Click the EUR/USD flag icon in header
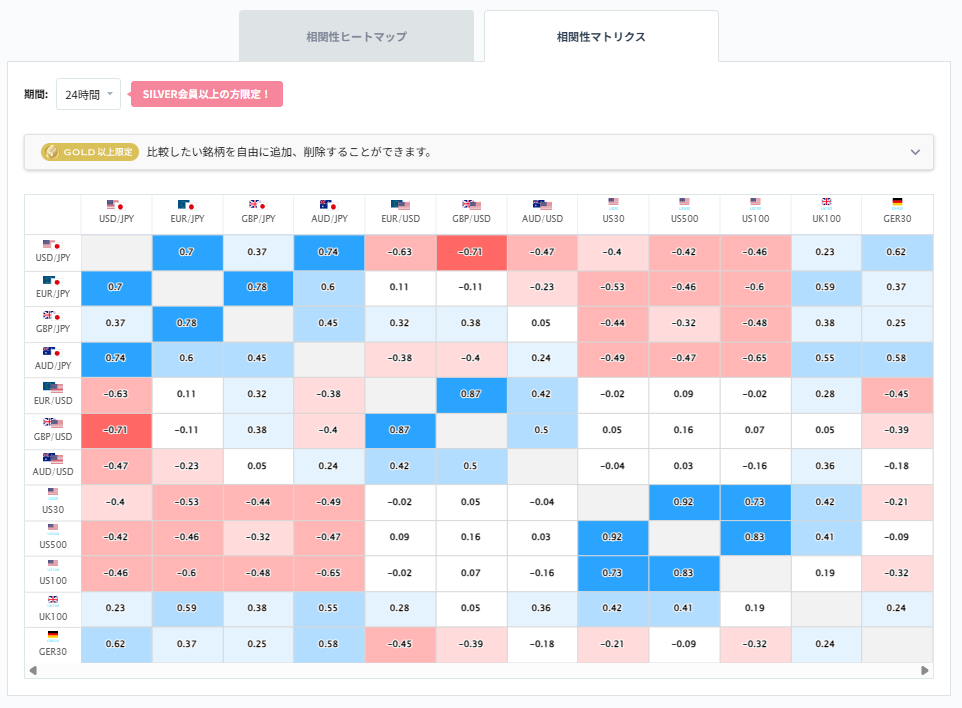 pyautogui.click(x=400, y=206)
